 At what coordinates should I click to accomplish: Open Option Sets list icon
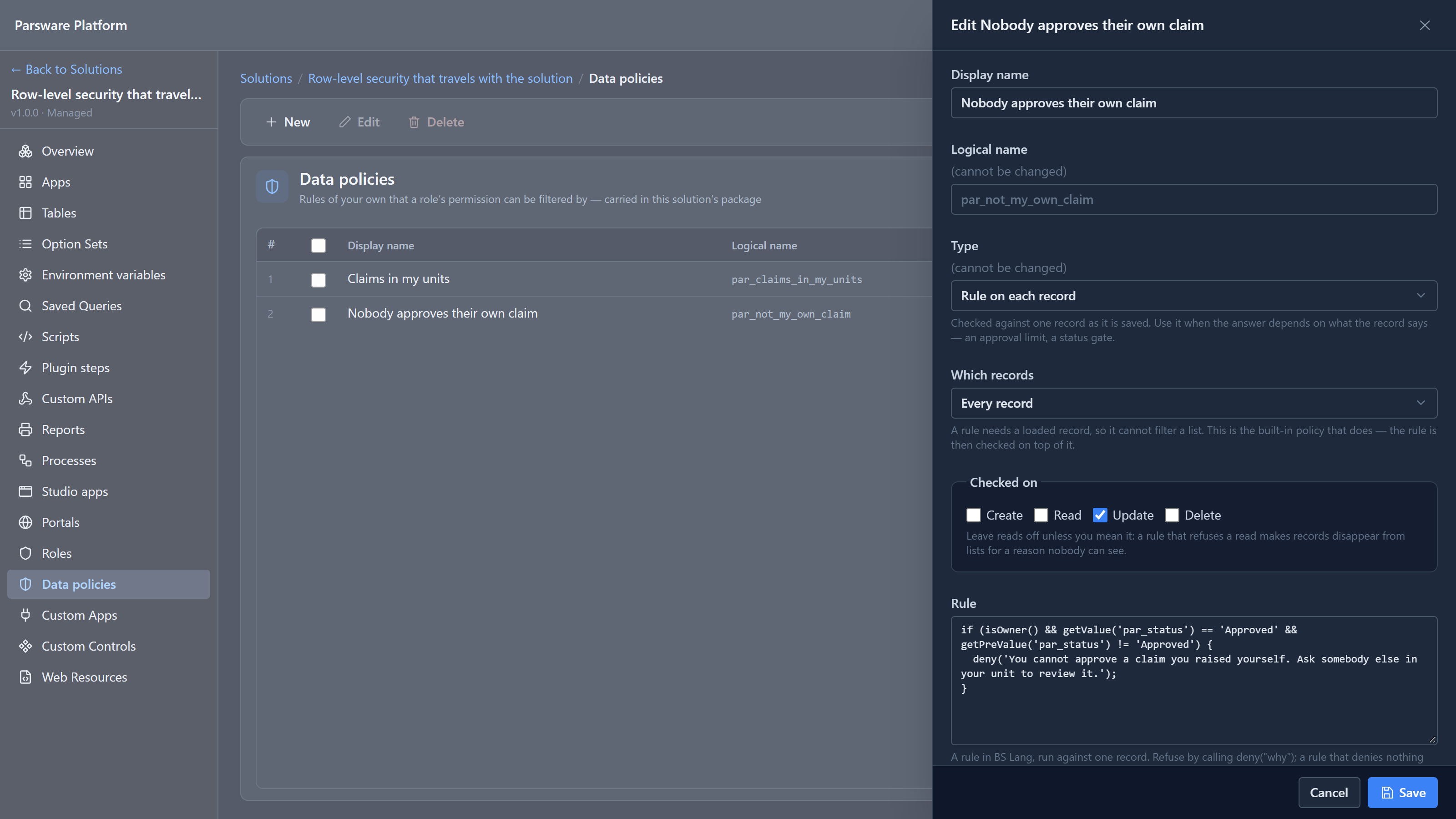tap(25, 243)
